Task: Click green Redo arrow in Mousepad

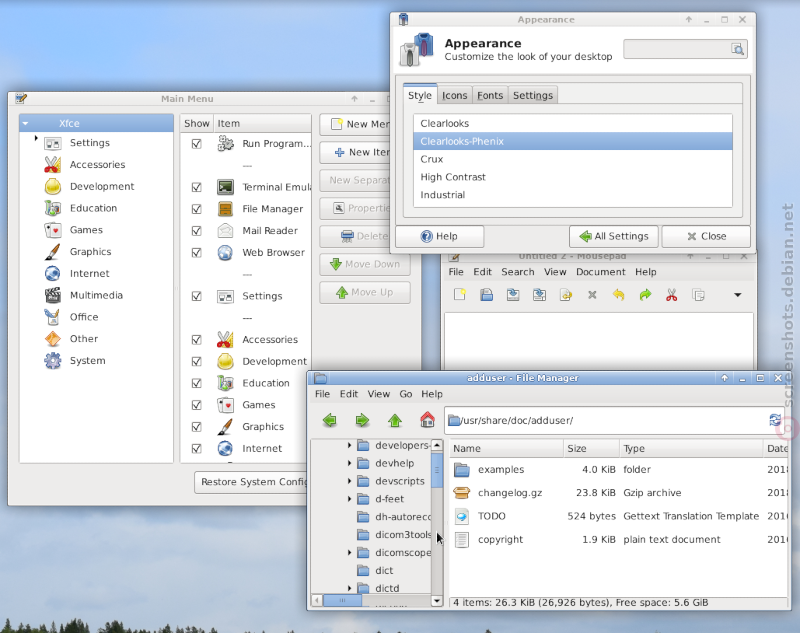Action: click(x=645, y=295)
